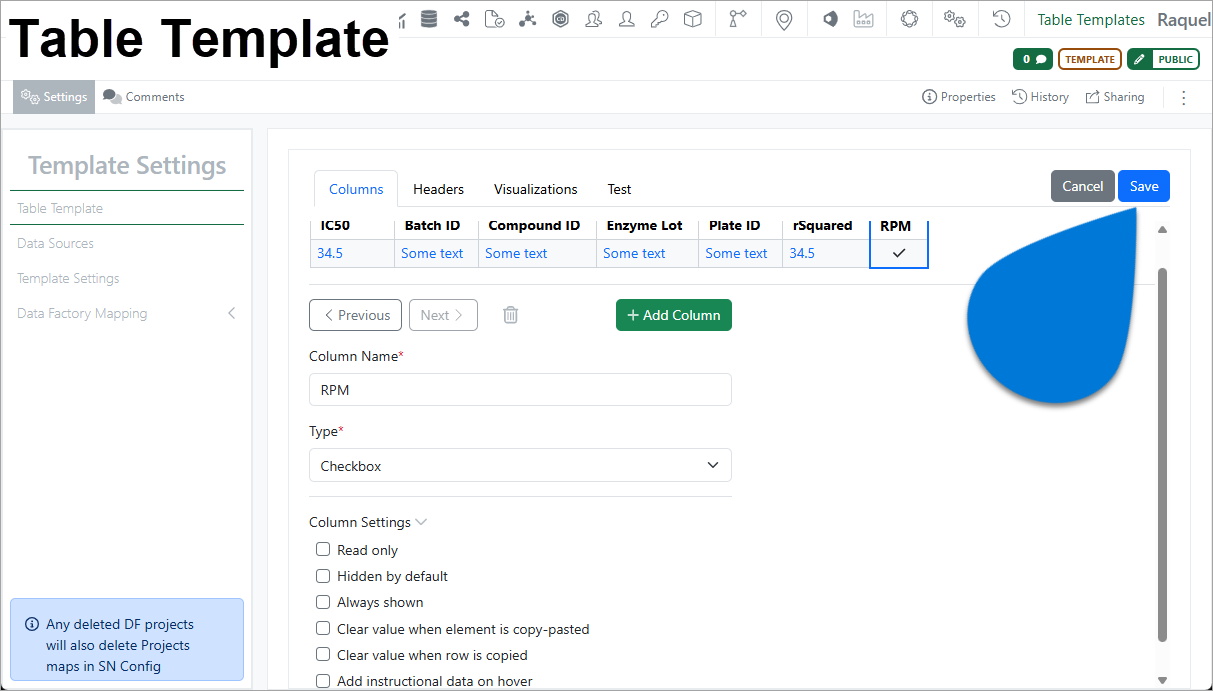Click the Cancel button
Viewport: 1213px width, 691px height.
(1082, 186)
